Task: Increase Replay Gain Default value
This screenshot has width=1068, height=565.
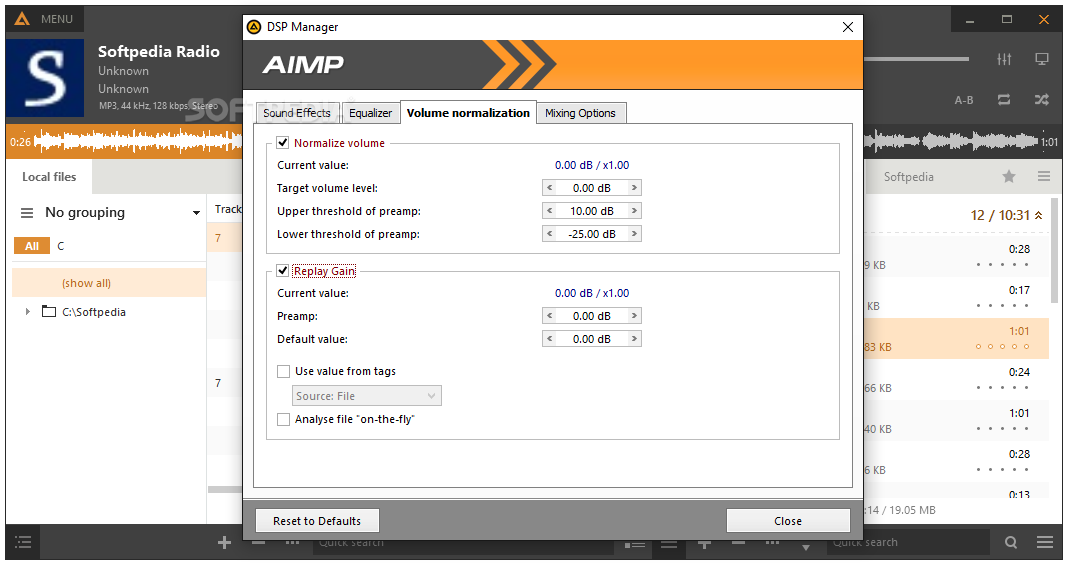Action: (634, 339)
